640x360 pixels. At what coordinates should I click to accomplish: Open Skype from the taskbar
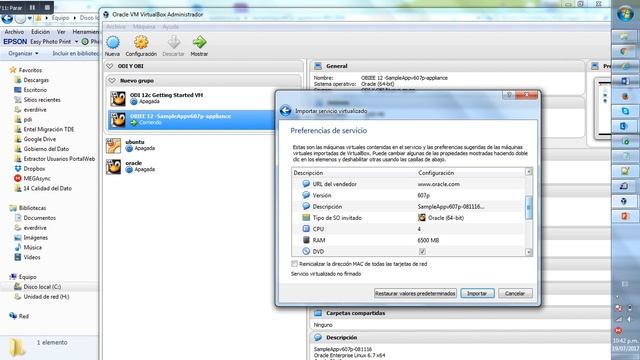click(624, 111)
